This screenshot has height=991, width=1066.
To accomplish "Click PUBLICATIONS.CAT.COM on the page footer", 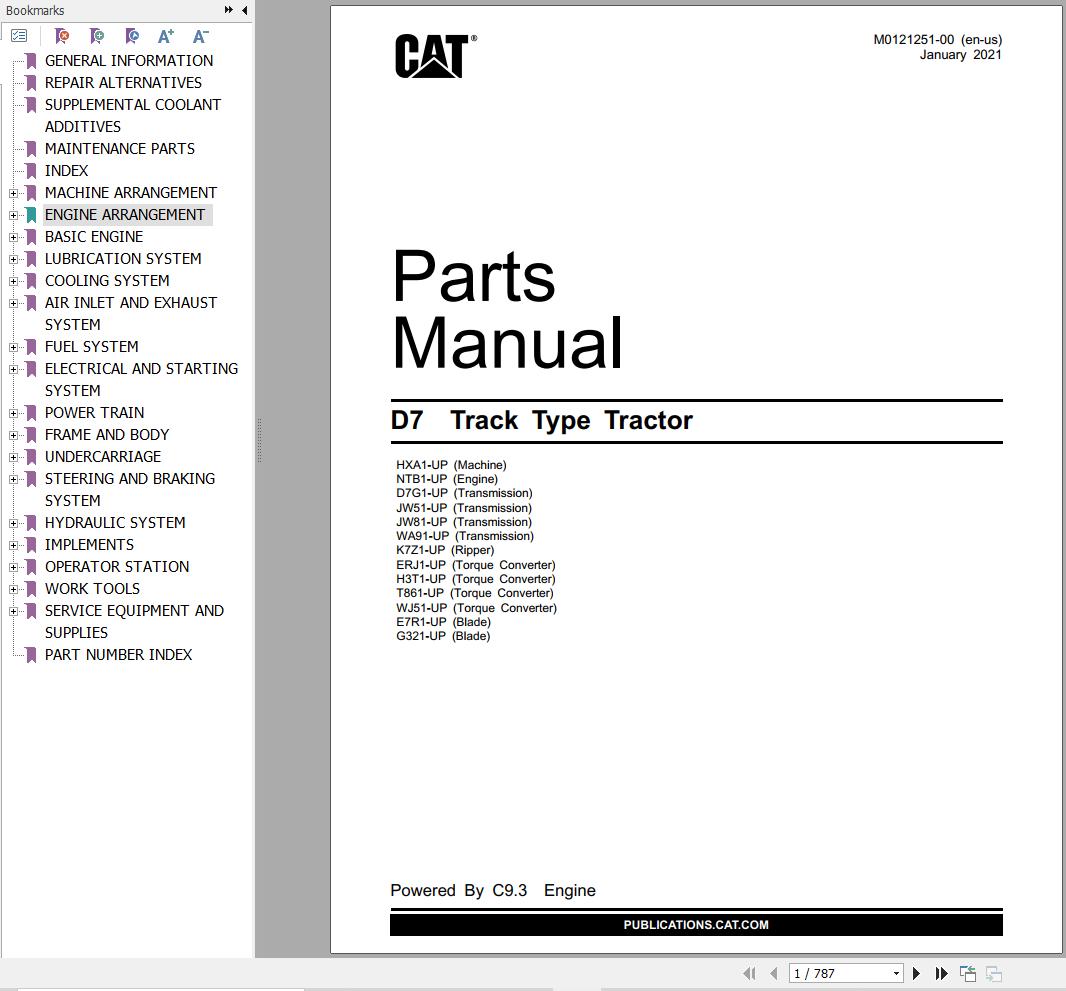I will 696,924.
